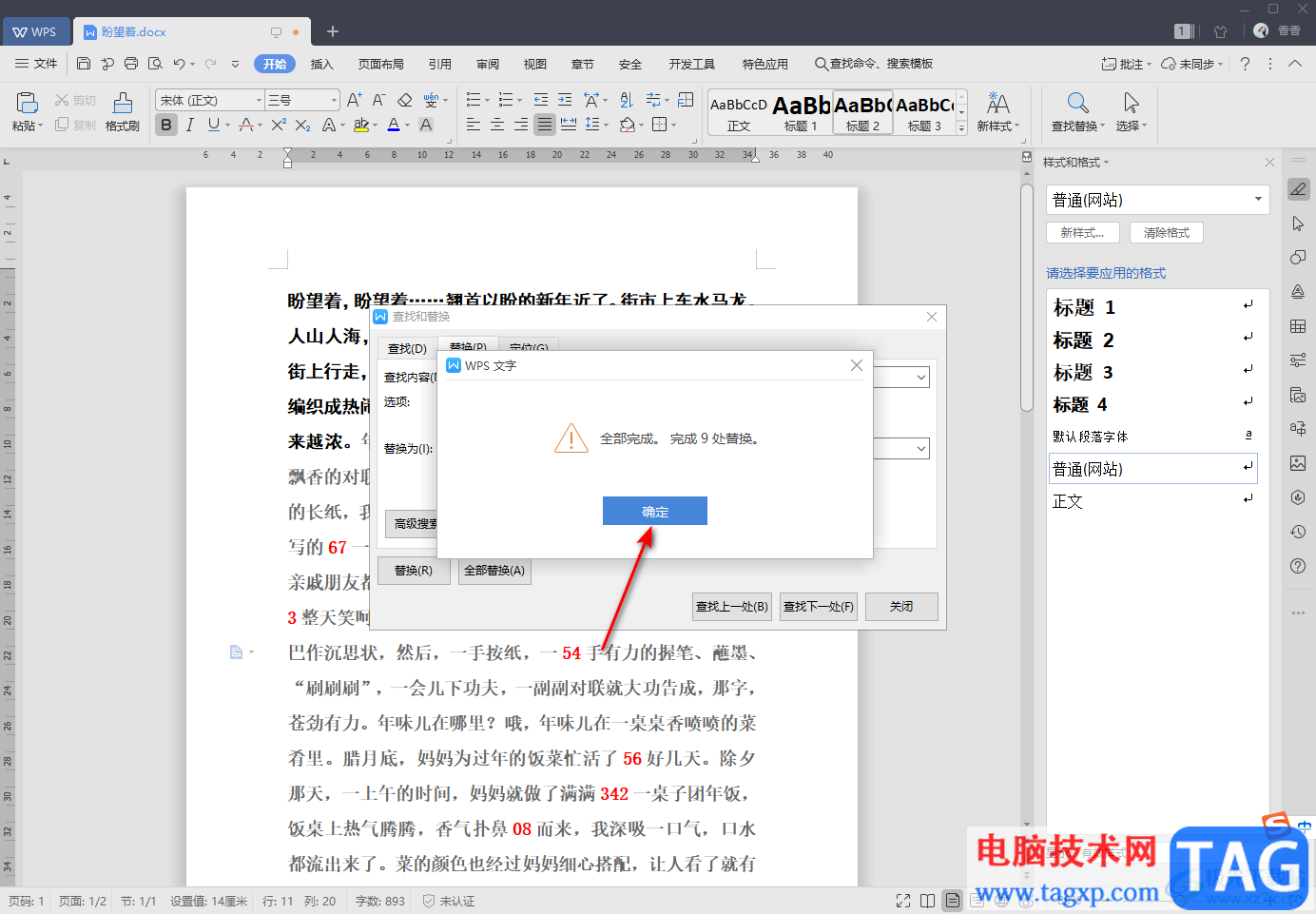The image size is (1316, 914).
Task: Set justified paragraph alignment
Action: [x=544, y=125]
